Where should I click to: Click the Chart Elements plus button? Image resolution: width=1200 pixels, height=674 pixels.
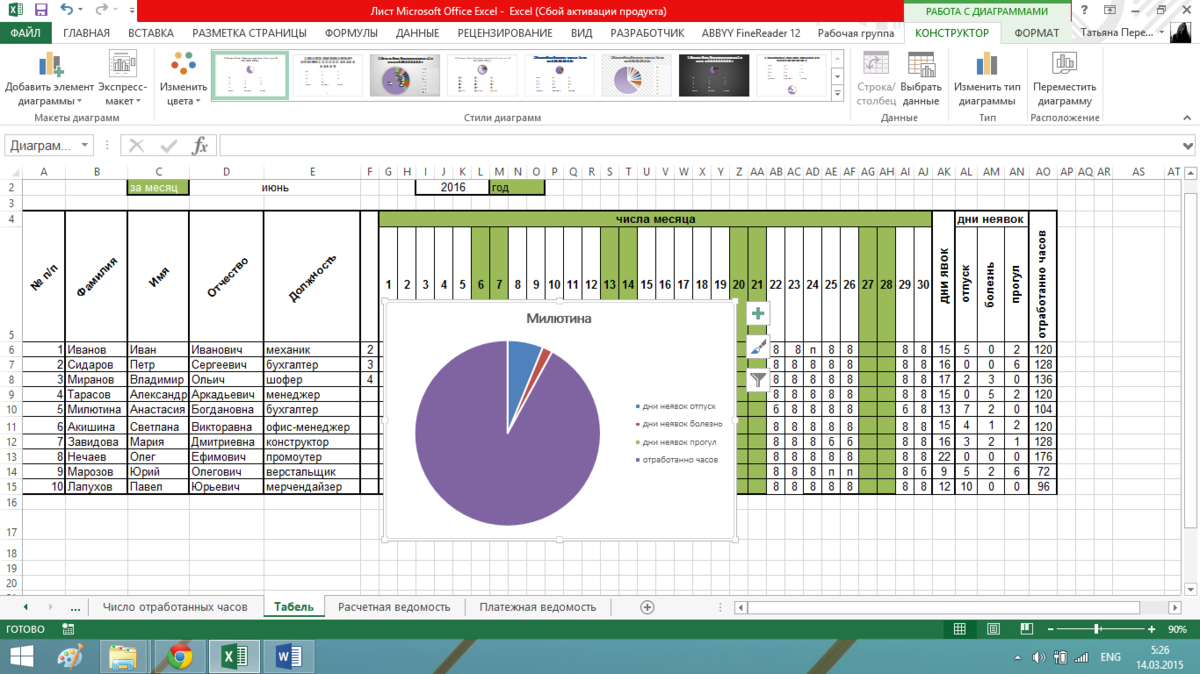[x=758, y=314]
